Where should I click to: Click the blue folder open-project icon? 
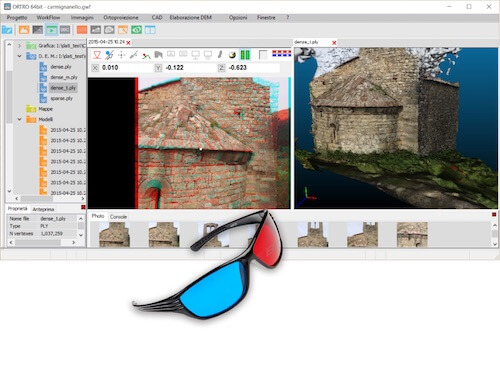[x=7, y=30]
